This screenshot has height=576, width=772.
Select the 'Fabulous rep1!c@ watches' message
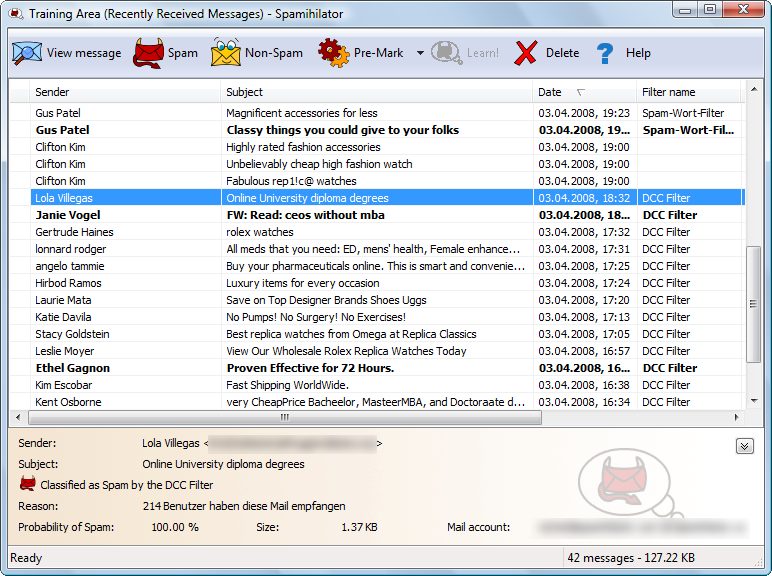[377, 181]
